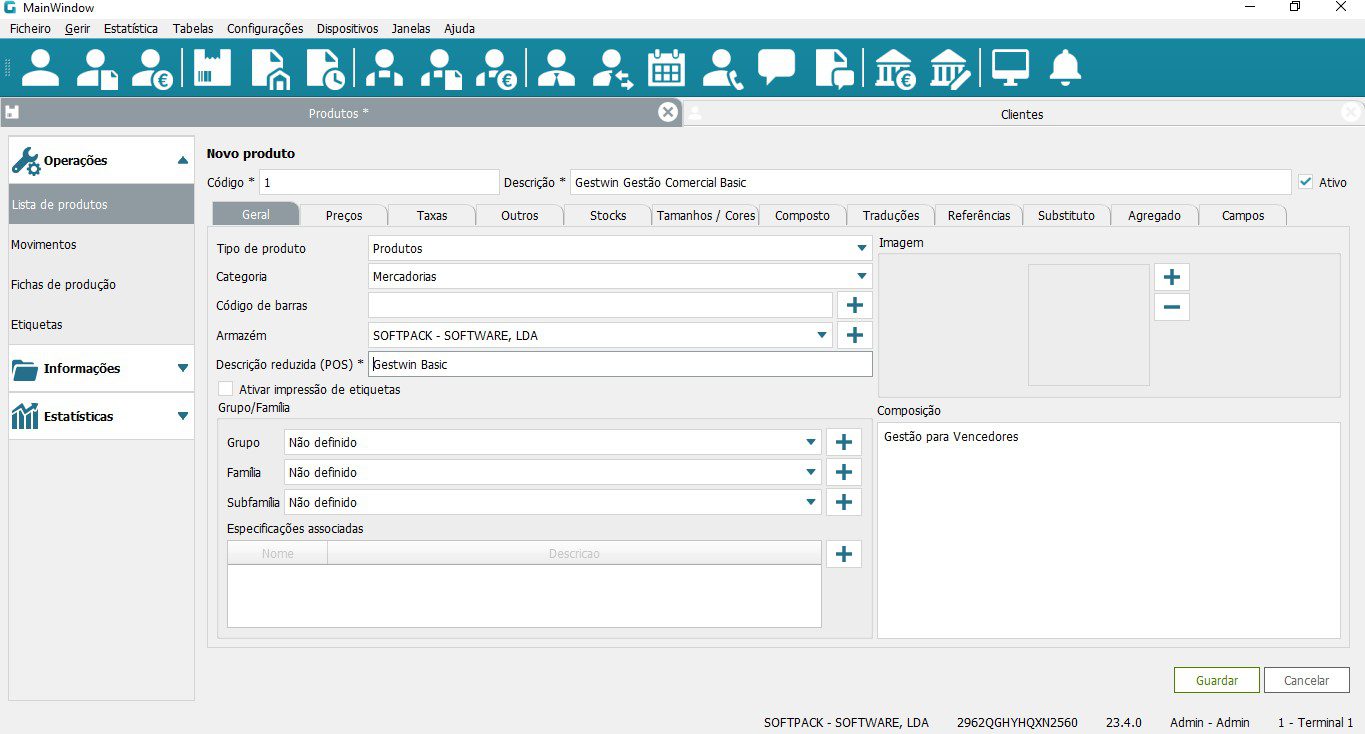Open customer with euro coin toolbar icon
Viewport: 1365px width, 734px height.
pos(152,68)
